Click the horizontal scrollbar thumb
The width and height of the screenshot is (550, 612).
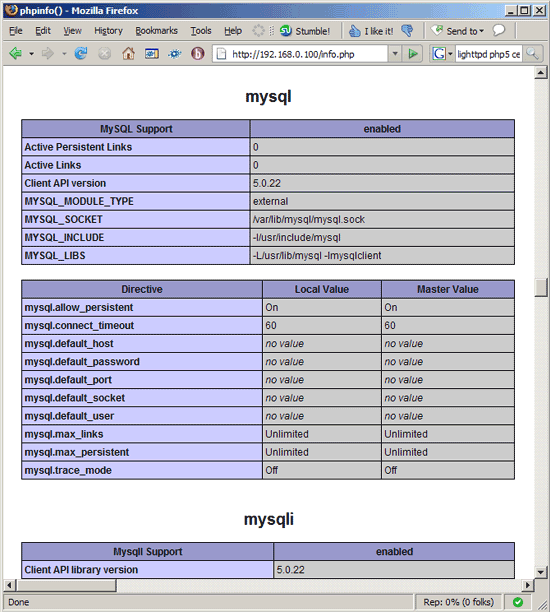[66, 585]
